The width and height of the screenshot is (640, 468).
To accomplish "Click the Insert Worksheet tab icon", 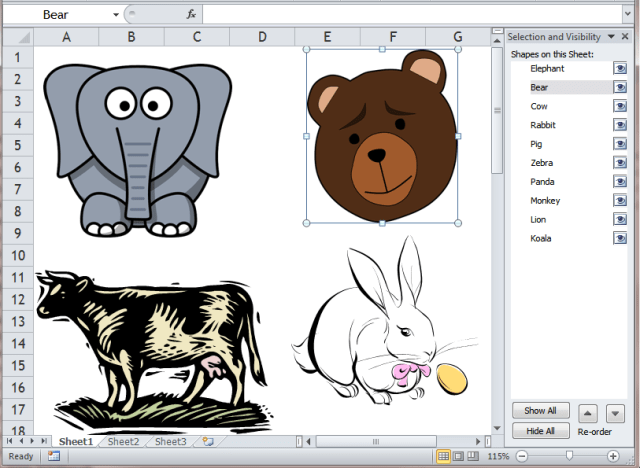I will coord(208,441).
